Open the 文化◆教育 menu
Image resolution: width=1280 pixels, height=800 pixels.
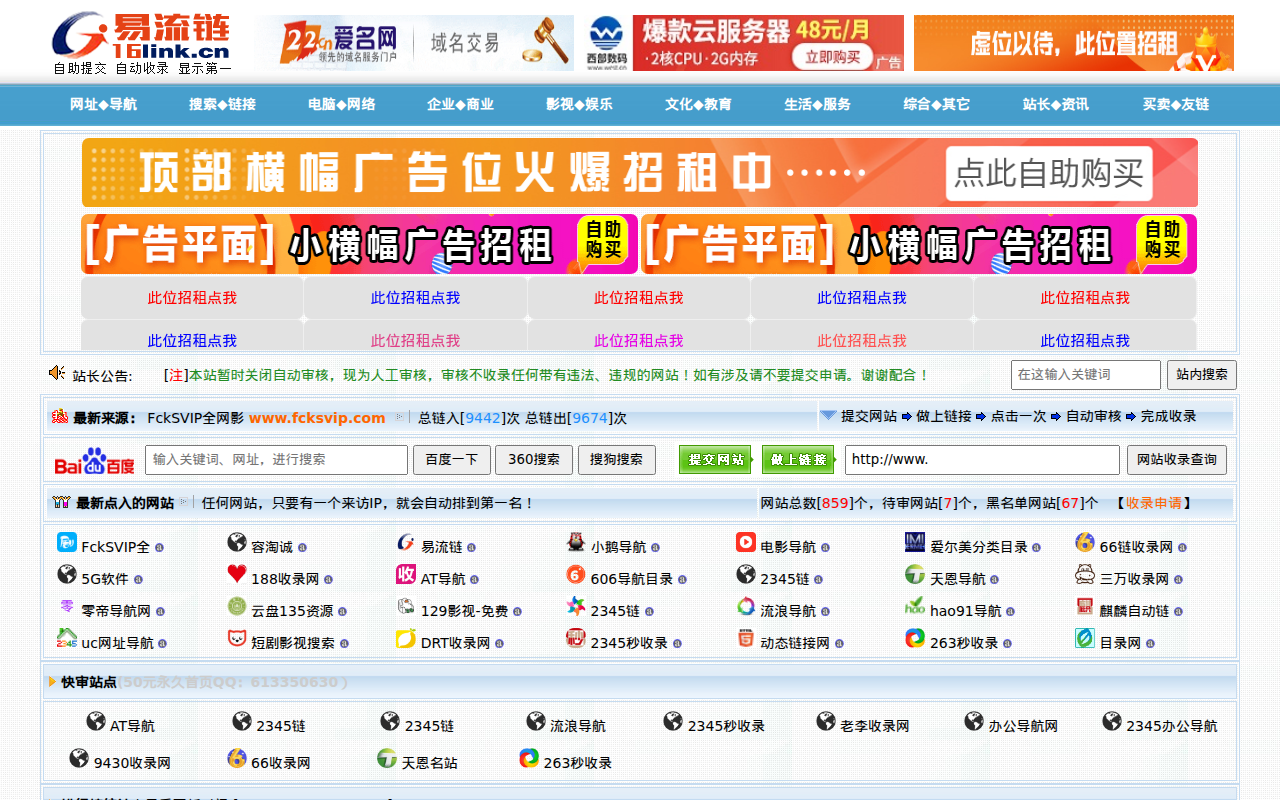pos(698,104)
